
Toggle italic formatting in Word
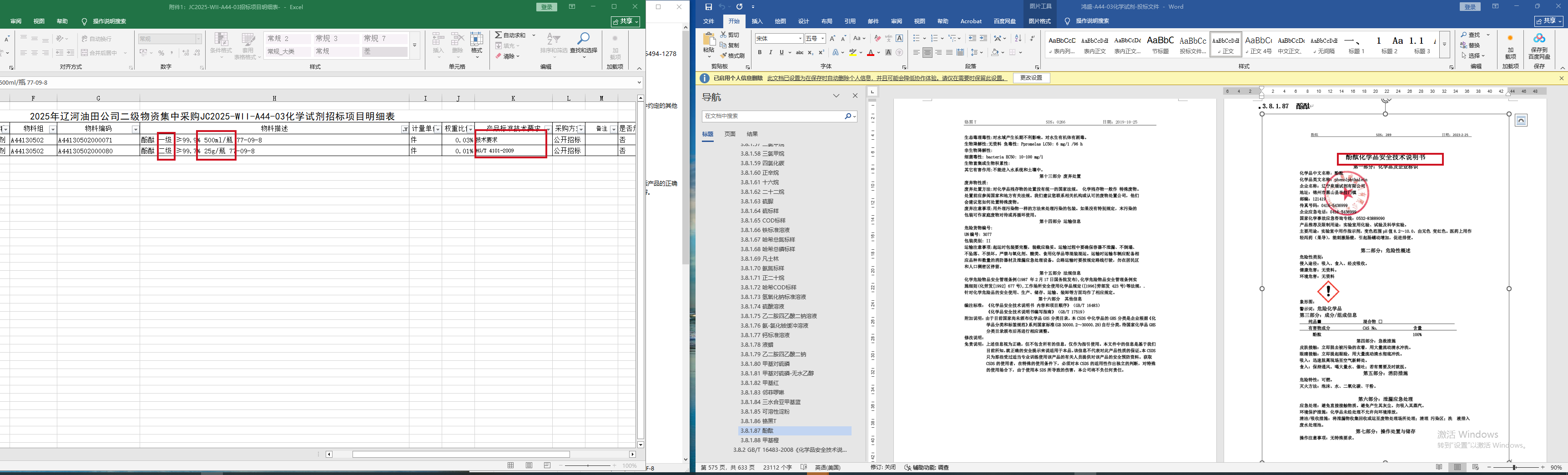click(x=771, y=53)
